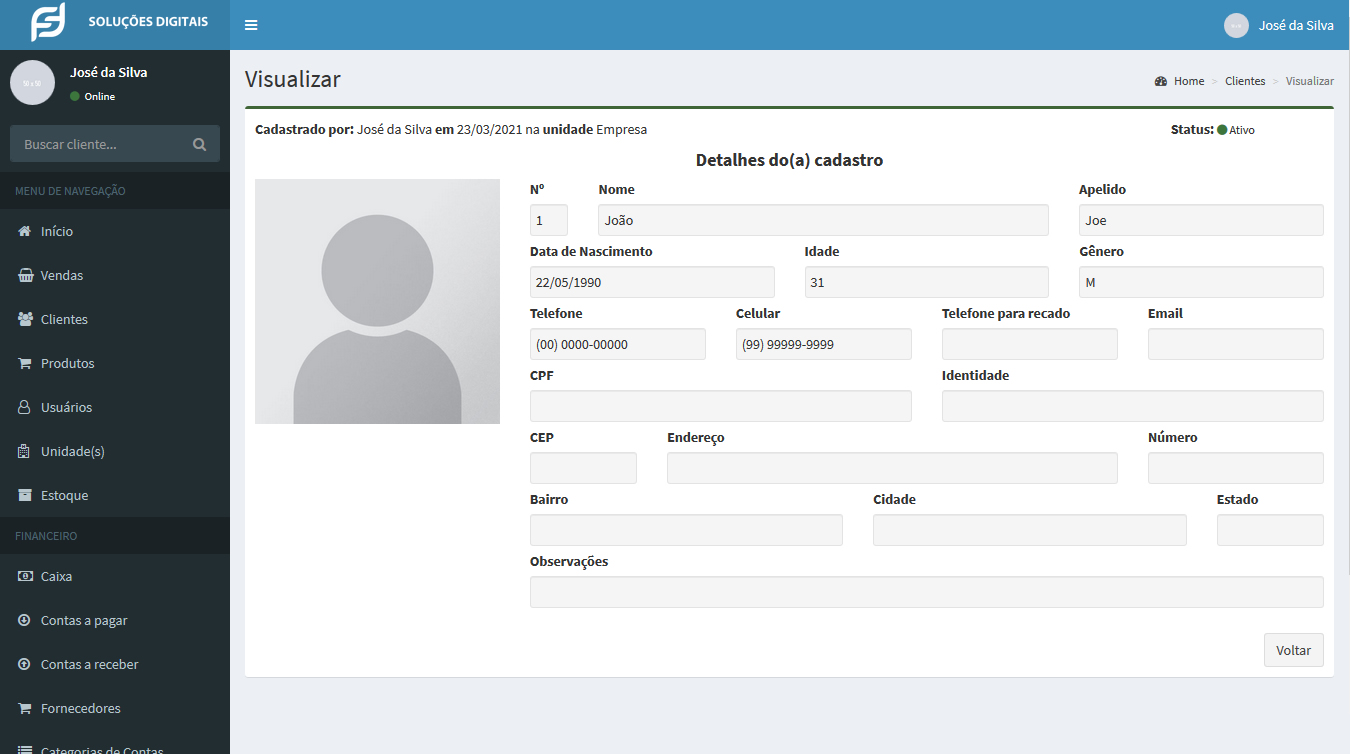This screenshot has width=1350, height=754.
Task: Click the Nº field containing 1
Action: pyautogui.click(x=549, y=220)
